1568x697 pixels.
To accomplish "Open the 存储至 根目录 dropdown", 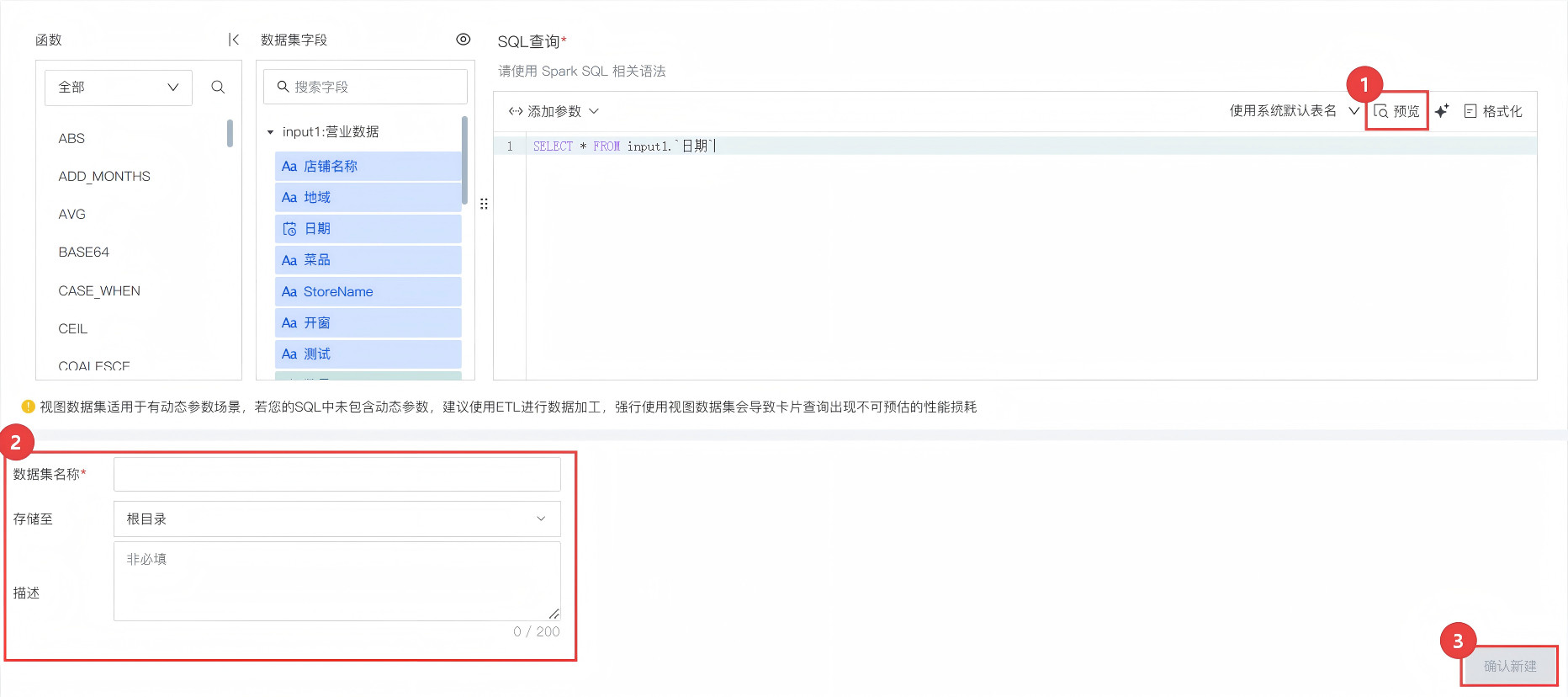I will coord(336,519).
